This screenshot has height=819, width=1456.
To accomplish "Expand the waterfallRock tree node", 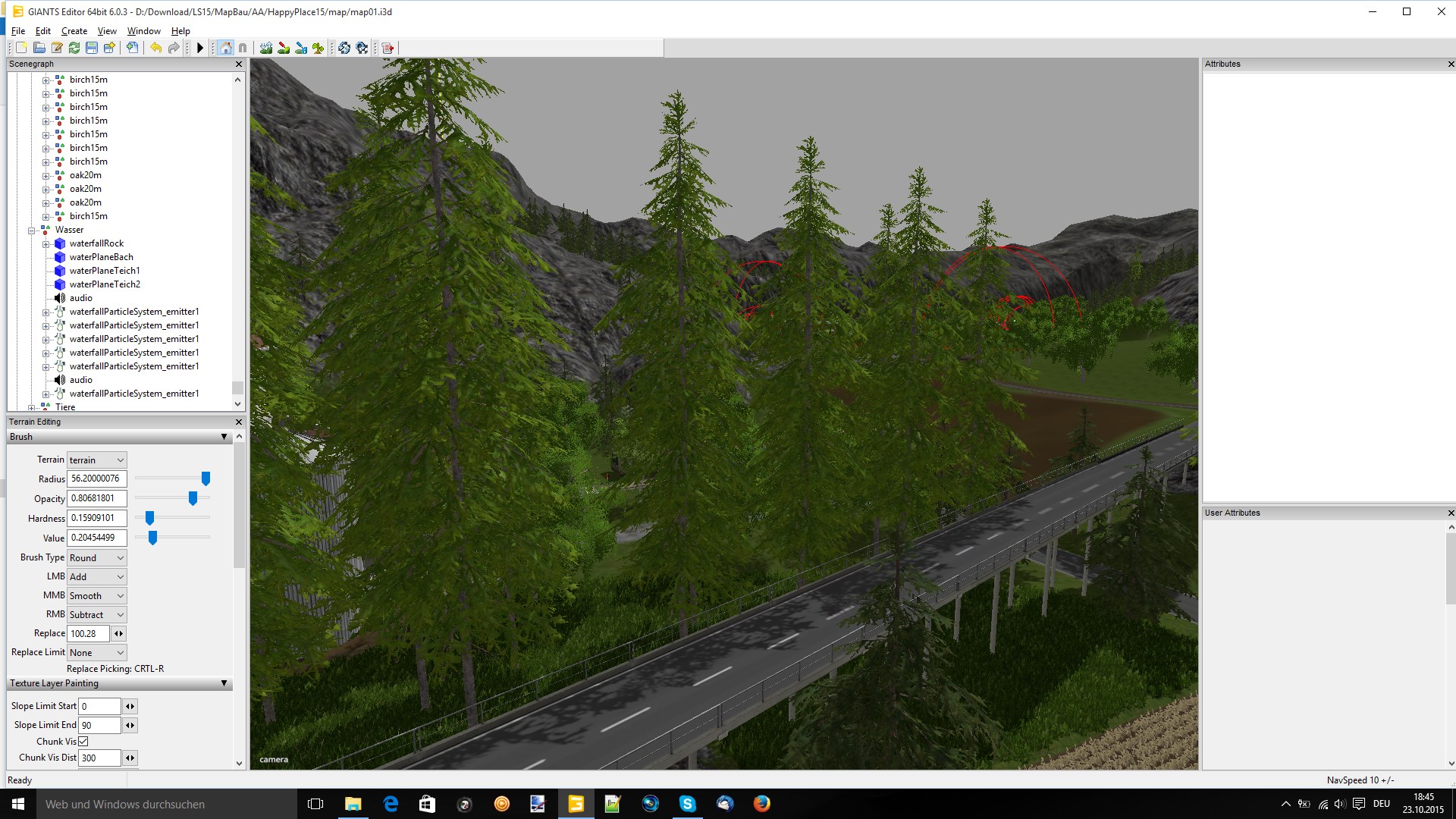I will pos(45,243).
